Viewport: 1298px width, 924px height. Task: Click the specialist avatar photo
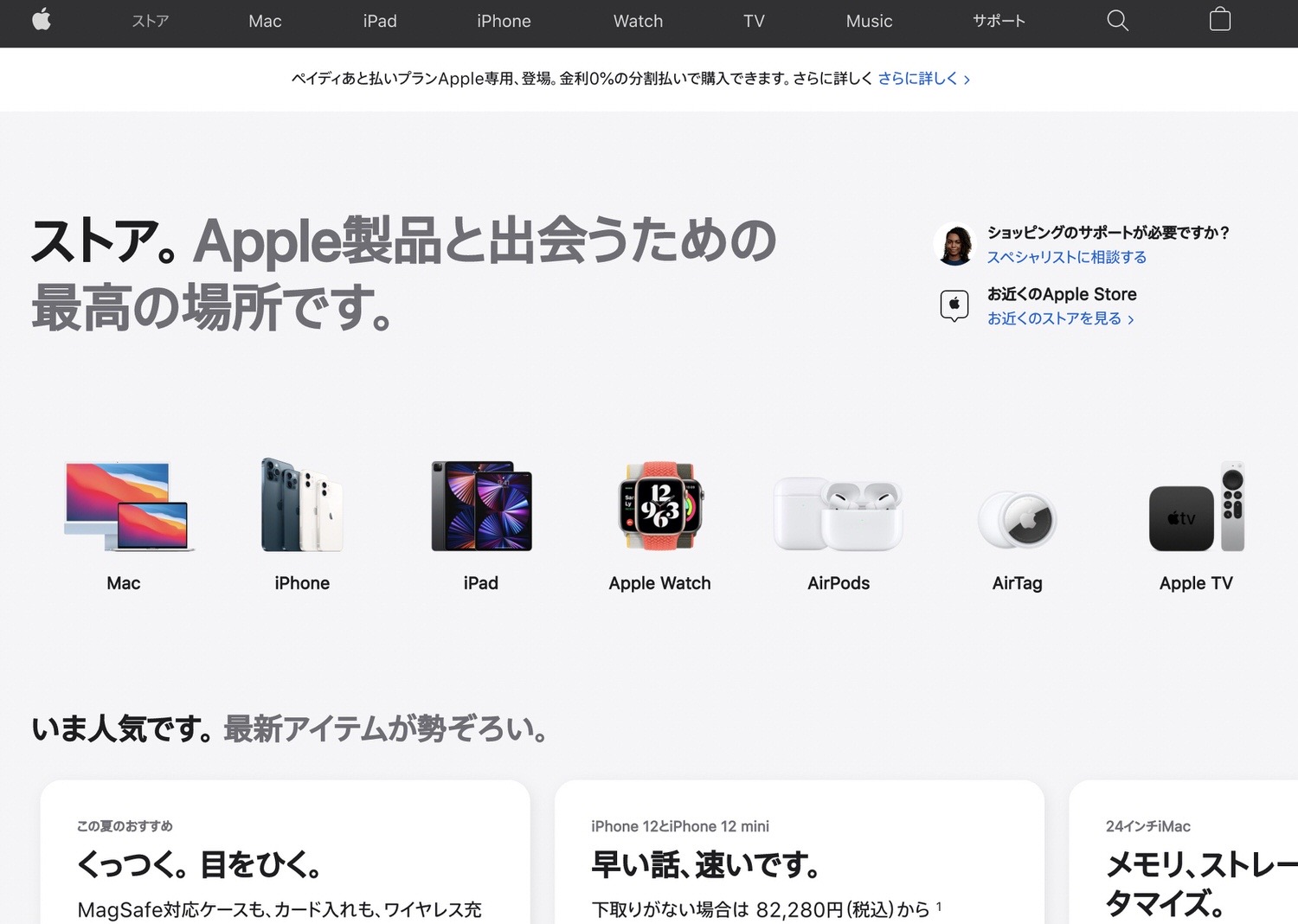955,244
